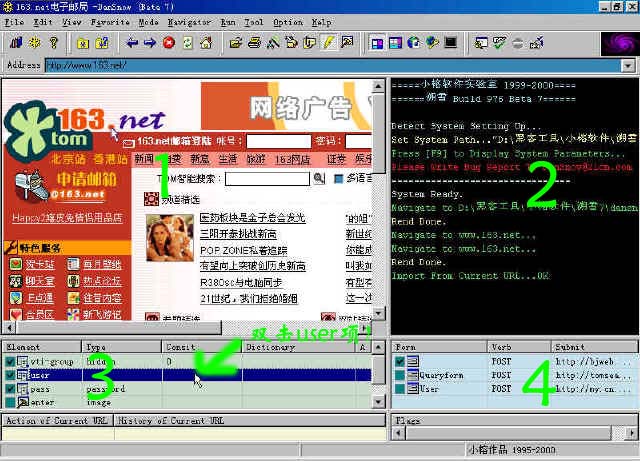The height and width of the screenshot is (461, 640).
Task: Open the File menu
Action: coord(14,22)
